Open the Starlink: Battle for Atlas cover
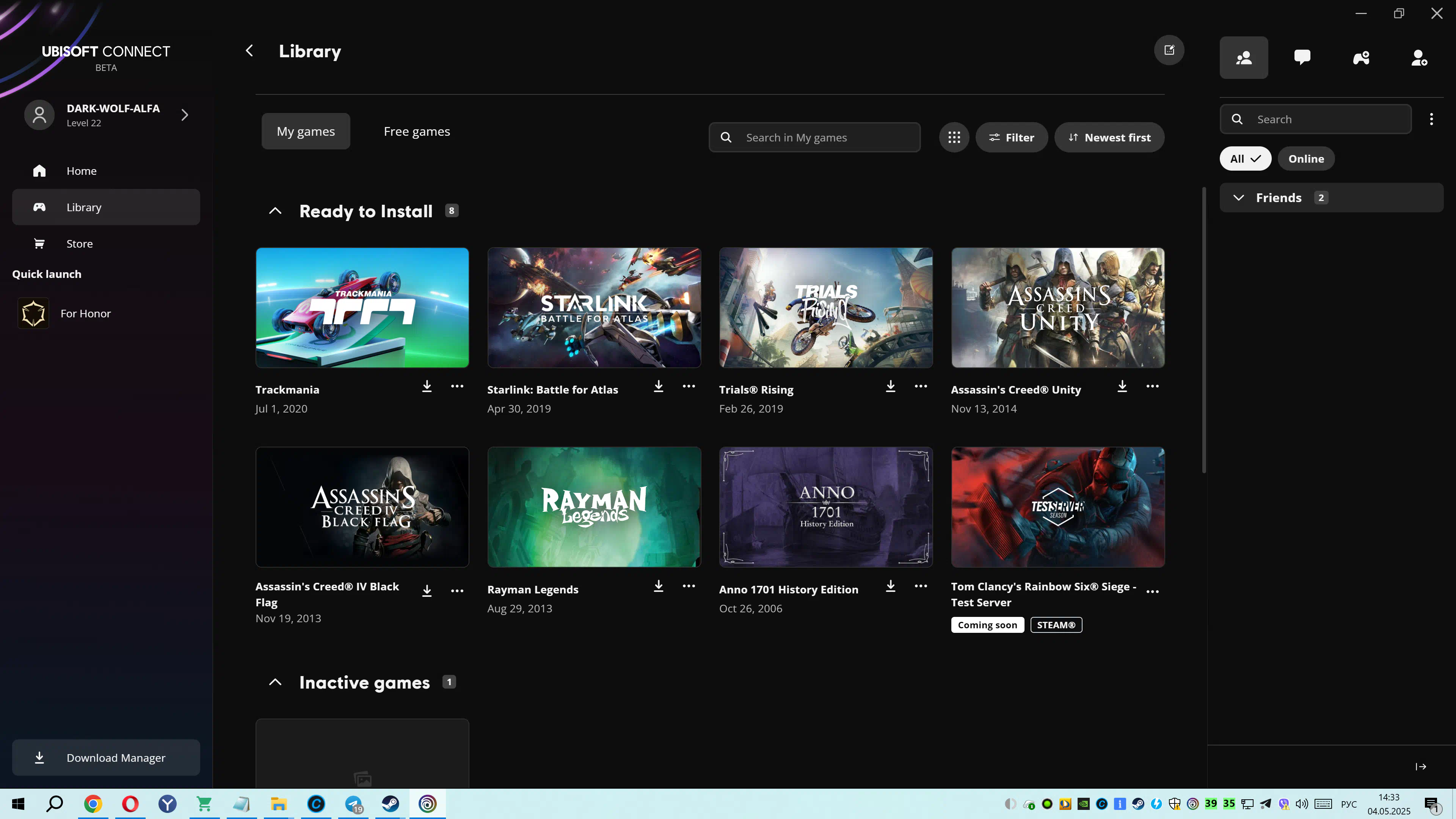The width and height of the screenshot is (1456, 819). pos(594,308)
